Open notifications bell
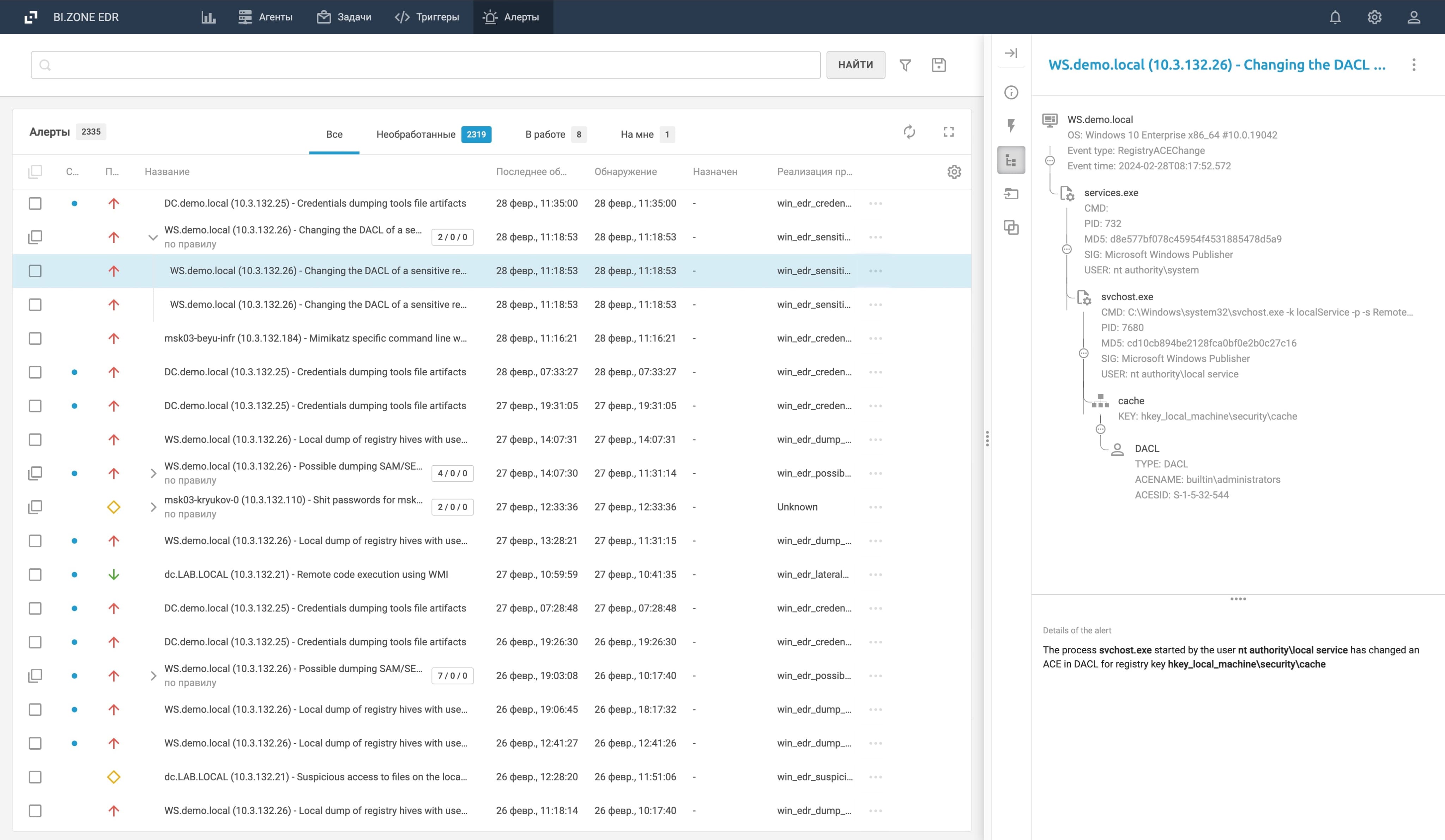 1335,17
